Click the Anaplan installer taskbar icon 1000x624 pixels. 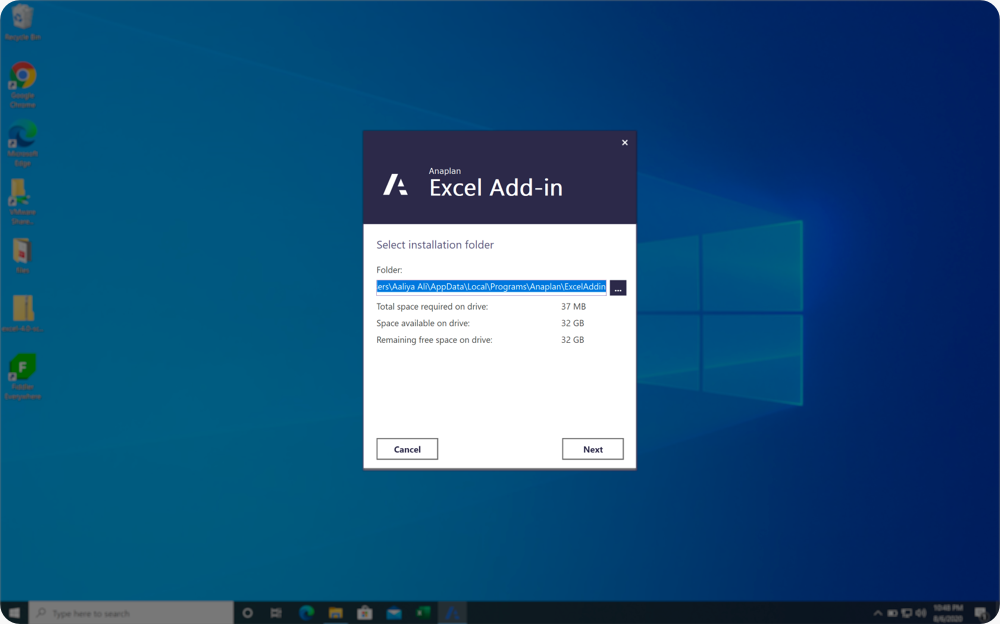coord(452,613)
